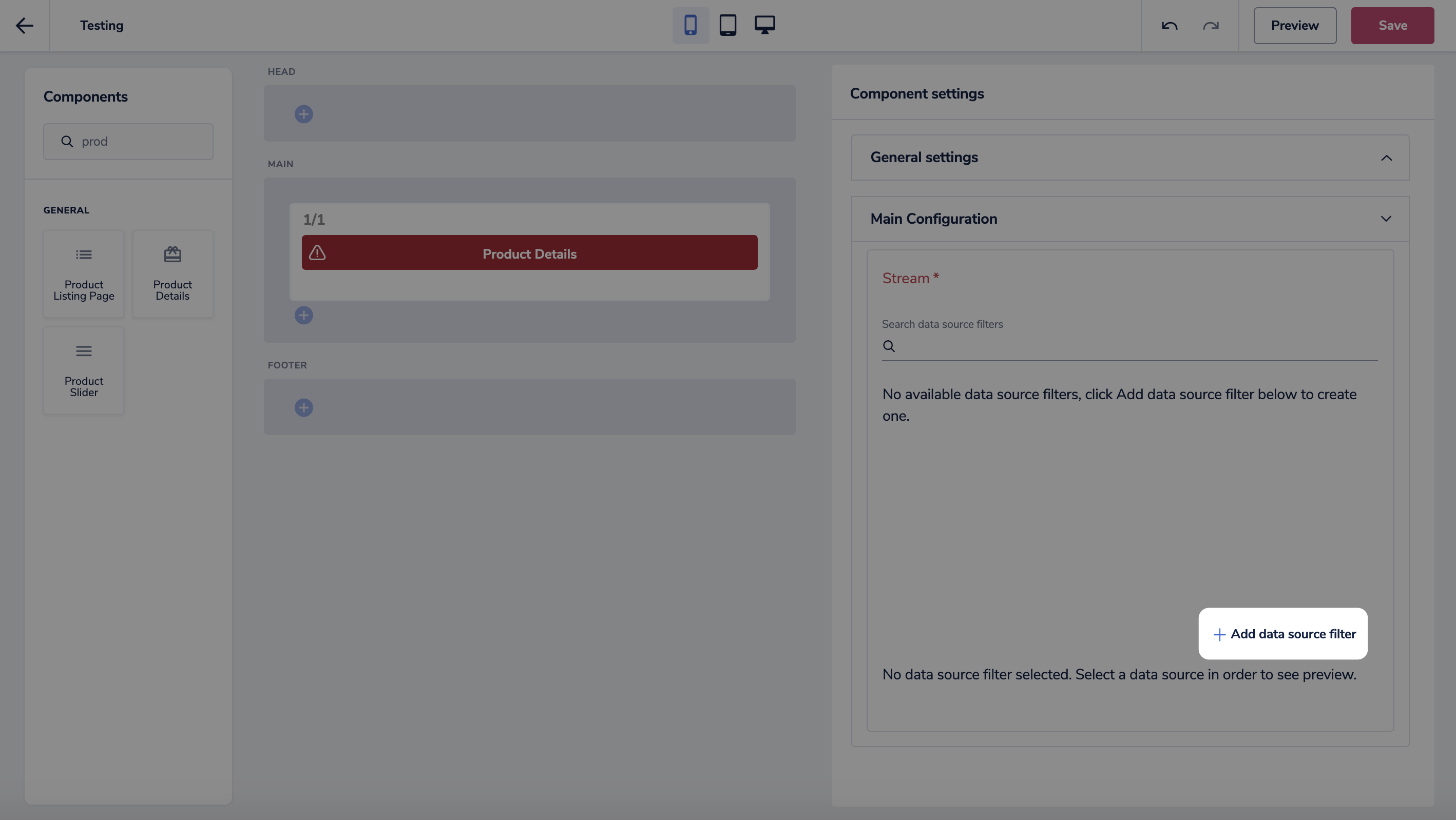Click the undo icon
Image resolution: width=1456 pixels, height=820 pixels.
tap(1170, 26)
